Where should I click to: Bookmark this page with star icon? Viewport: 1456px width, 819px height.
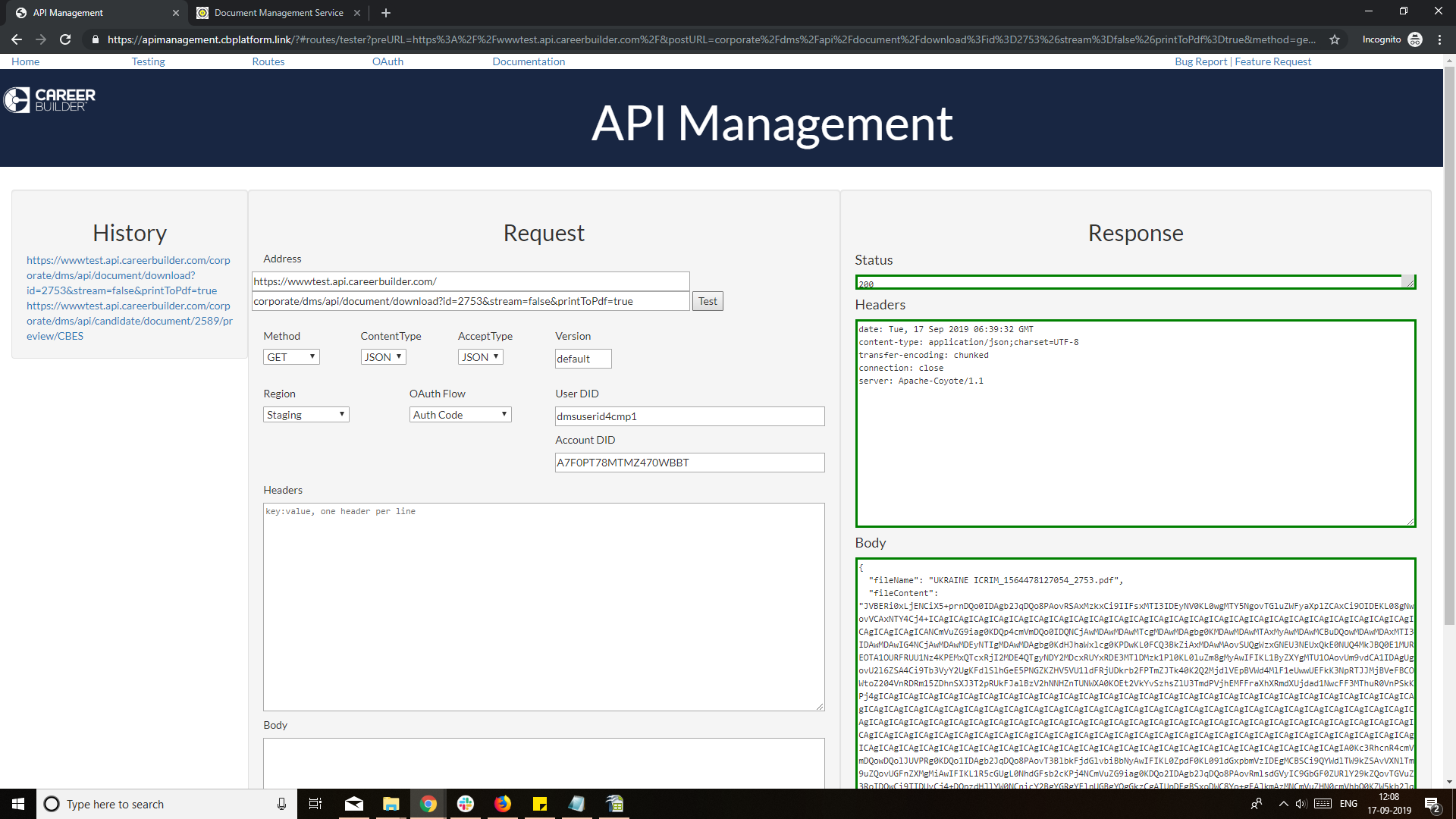tap(1335, 39)
